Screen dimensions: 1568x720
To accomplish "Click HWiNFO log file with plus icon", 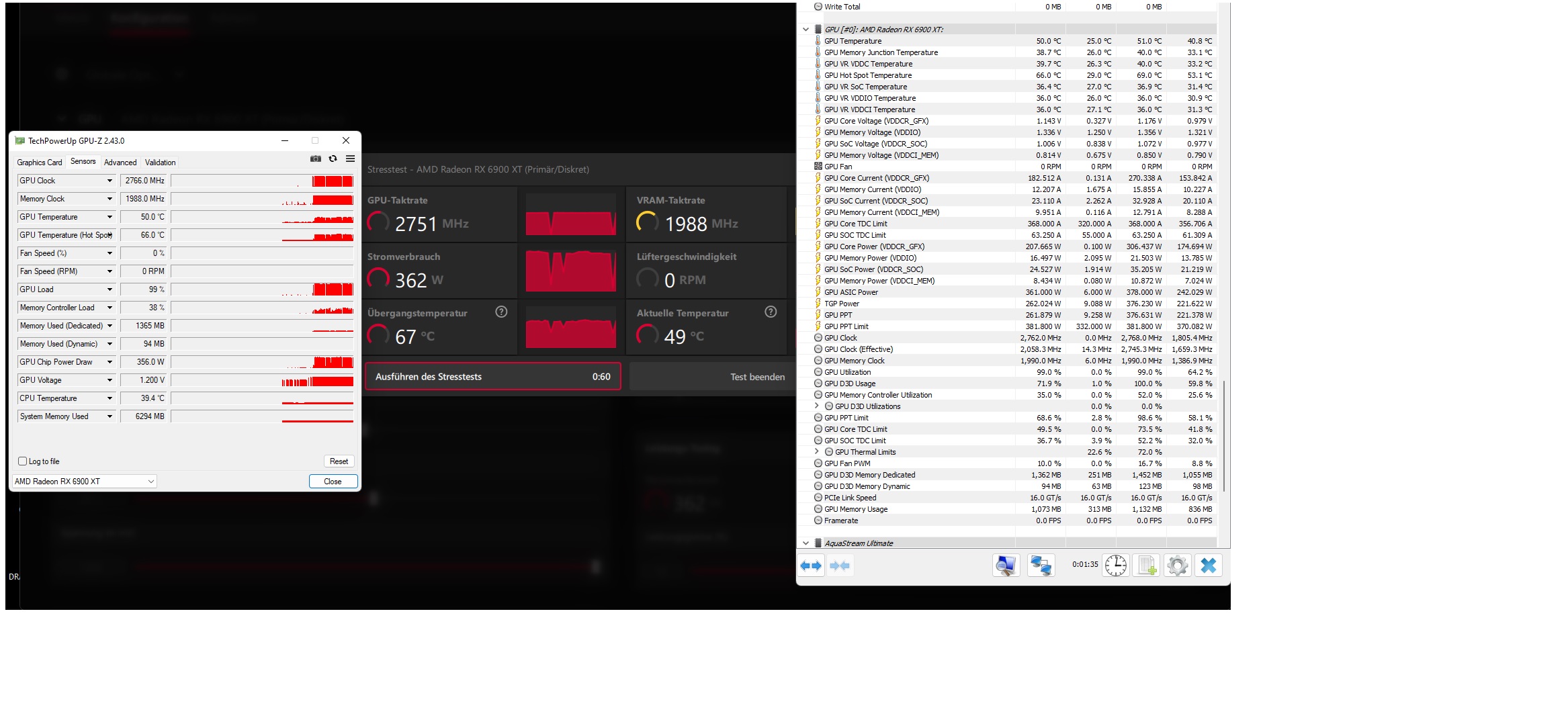I will click(x=1146, y=566).
